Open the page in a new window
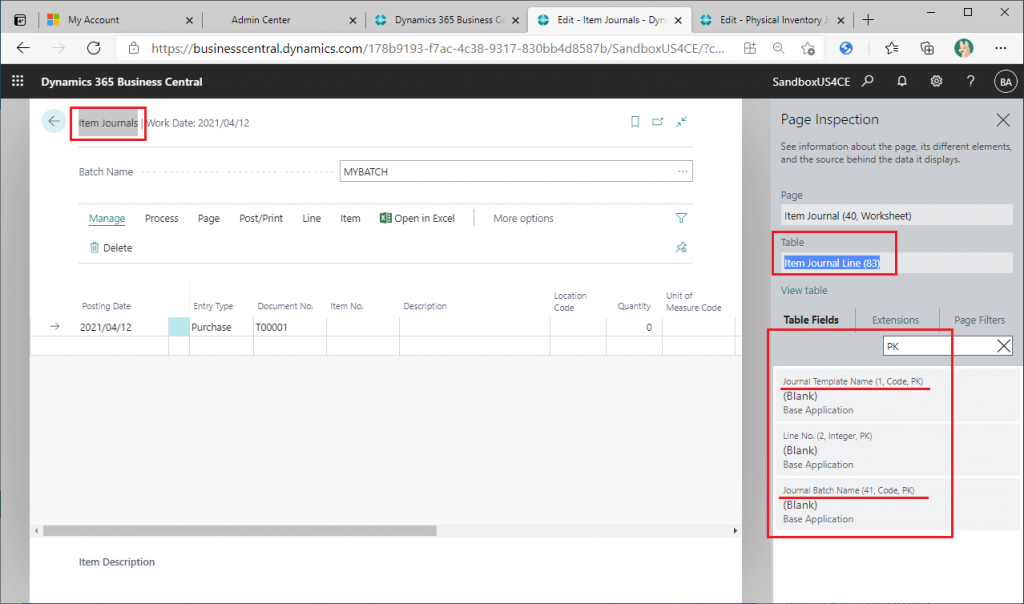Screen dimensions: 1024x604 click(x=658, y=121)
